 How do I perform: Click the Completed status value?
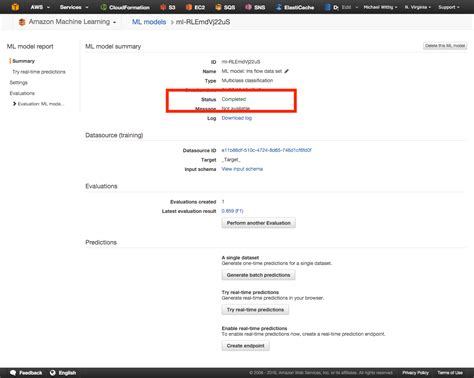tap(234, 99)
